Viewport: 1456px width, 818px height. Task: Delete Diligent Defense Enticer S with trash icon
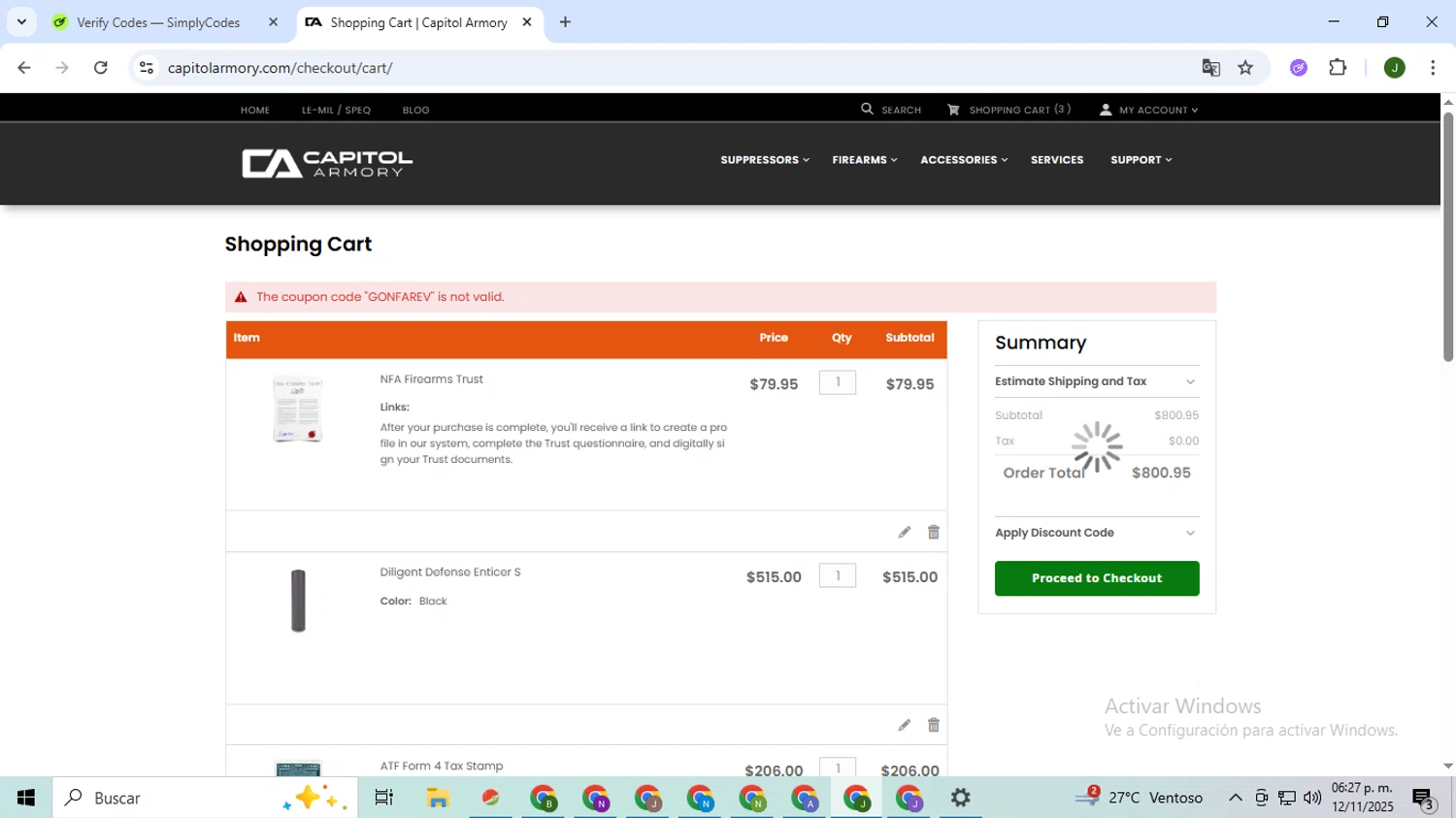[934, 725]
